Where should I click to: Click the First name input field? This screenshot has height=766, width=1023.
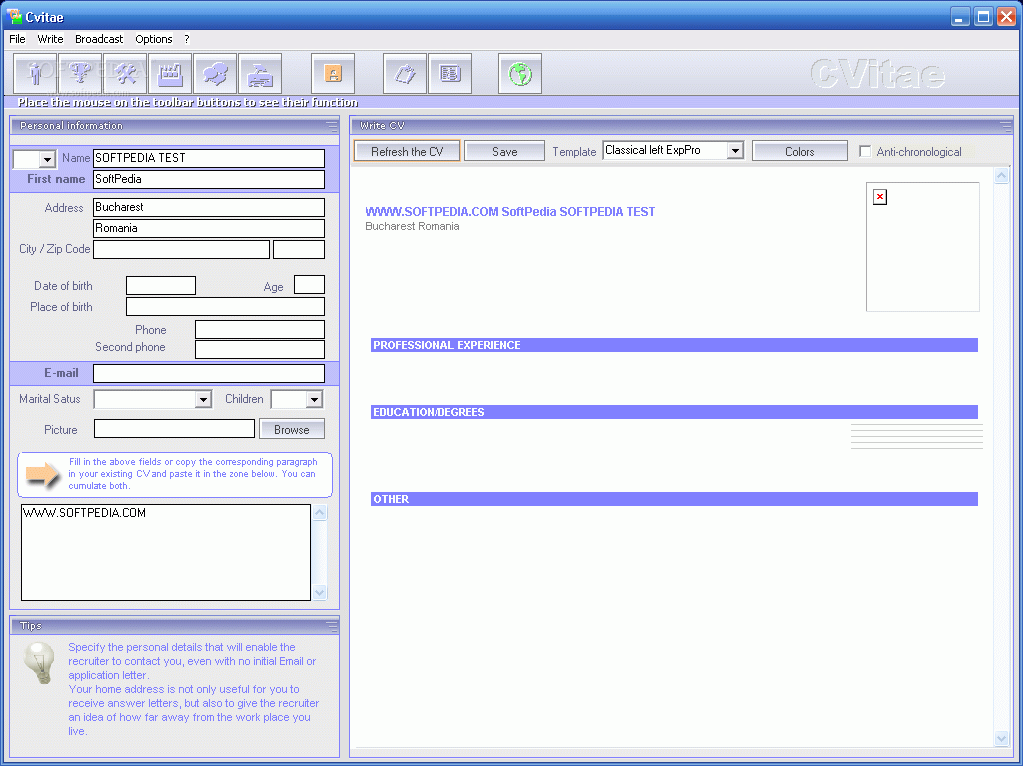tap(209, 179)
